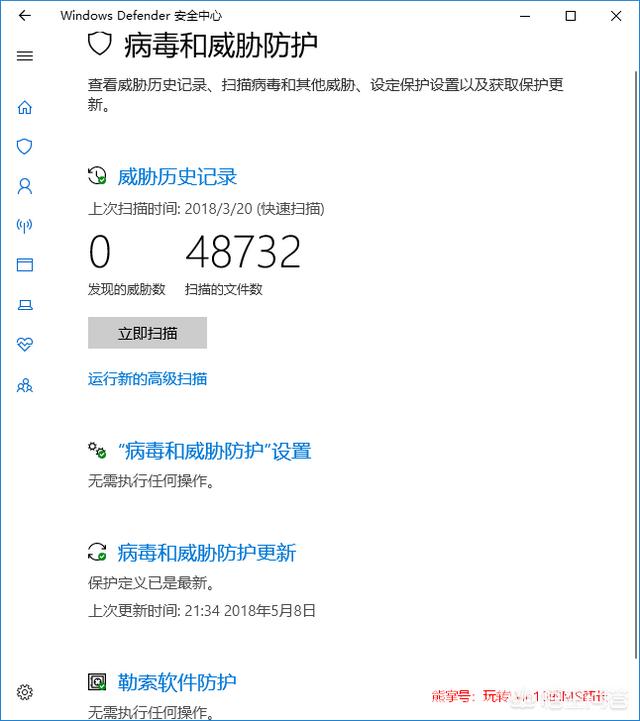Select the shield icon in the sidebar
This screenshot has width=640, height=721.
click(x=25, y=146)
